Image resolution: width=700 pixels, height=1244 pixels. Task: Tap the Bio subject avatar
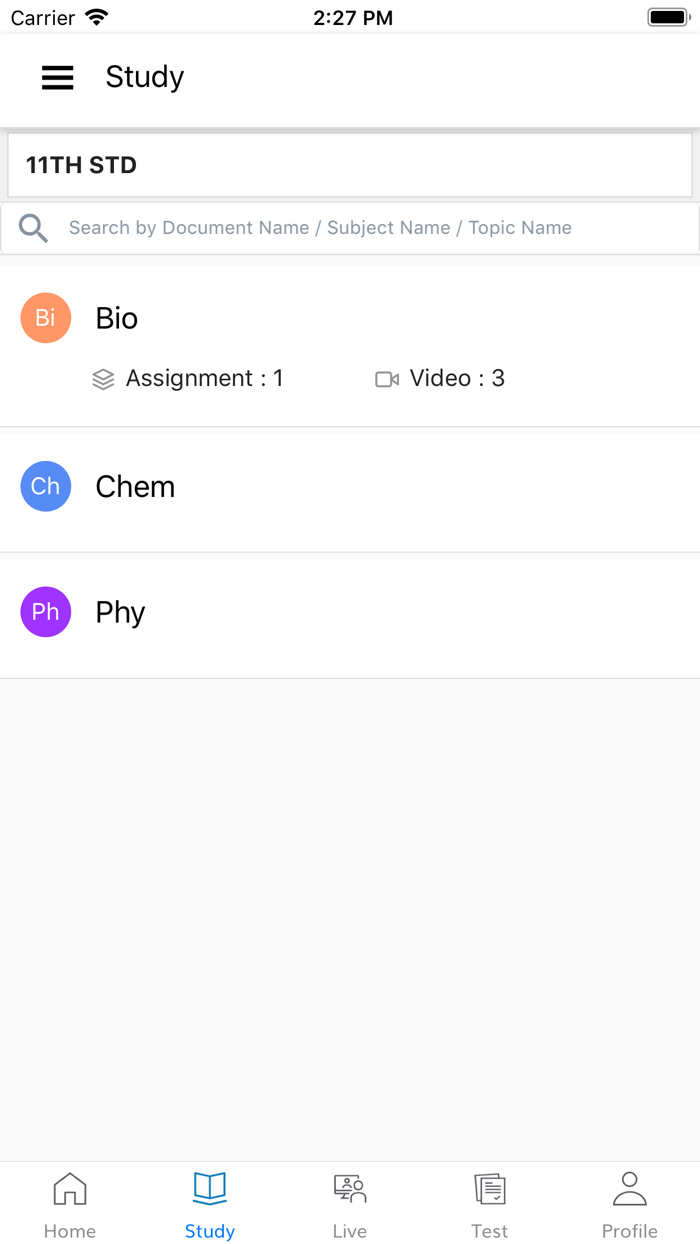point(45,318)
